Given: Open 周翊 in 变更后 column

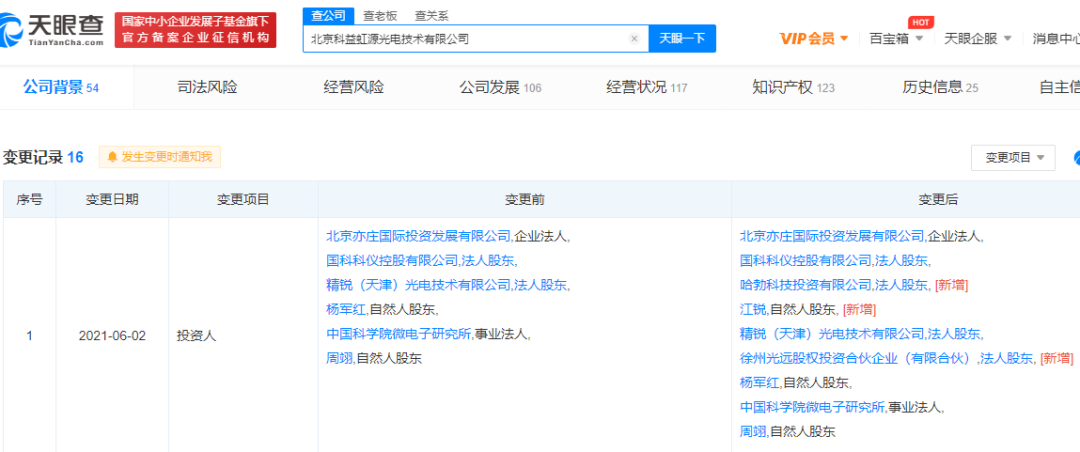Looking at the screenshot, I should [x=752, y=432].
